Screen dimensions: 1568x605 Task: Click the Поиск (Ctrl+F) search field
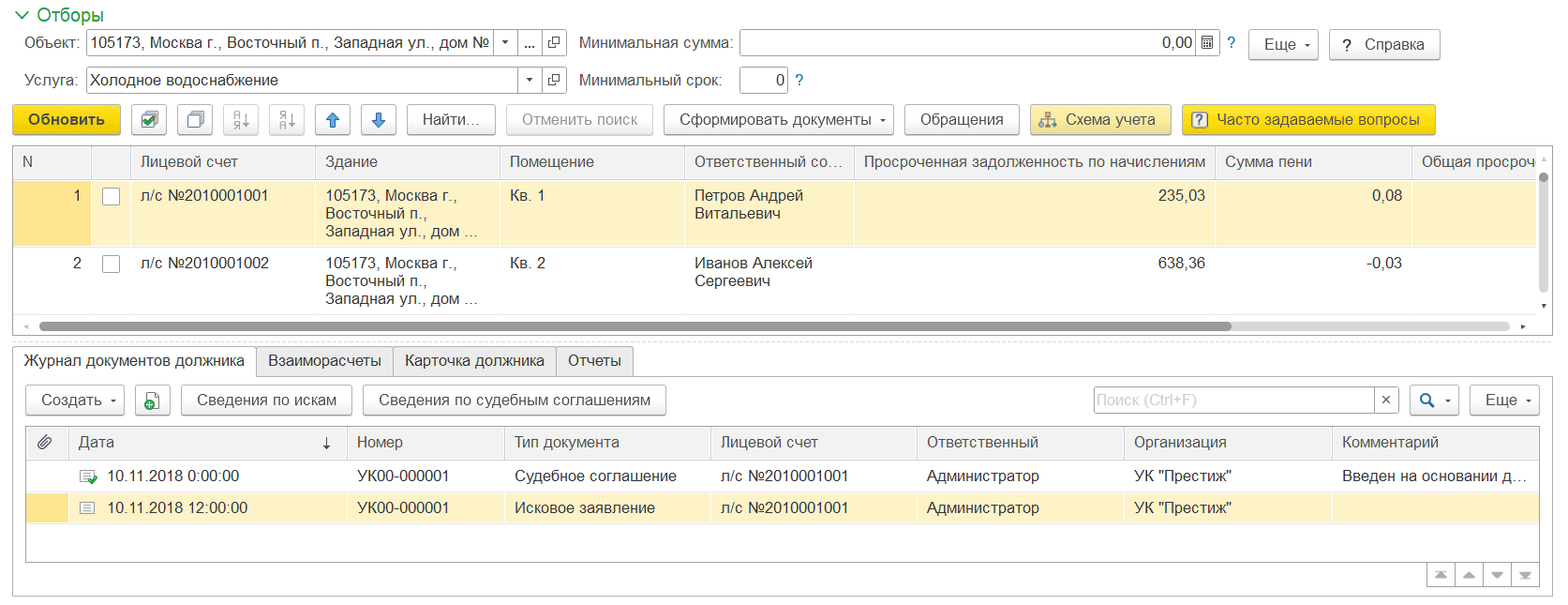coord(1232,401)
